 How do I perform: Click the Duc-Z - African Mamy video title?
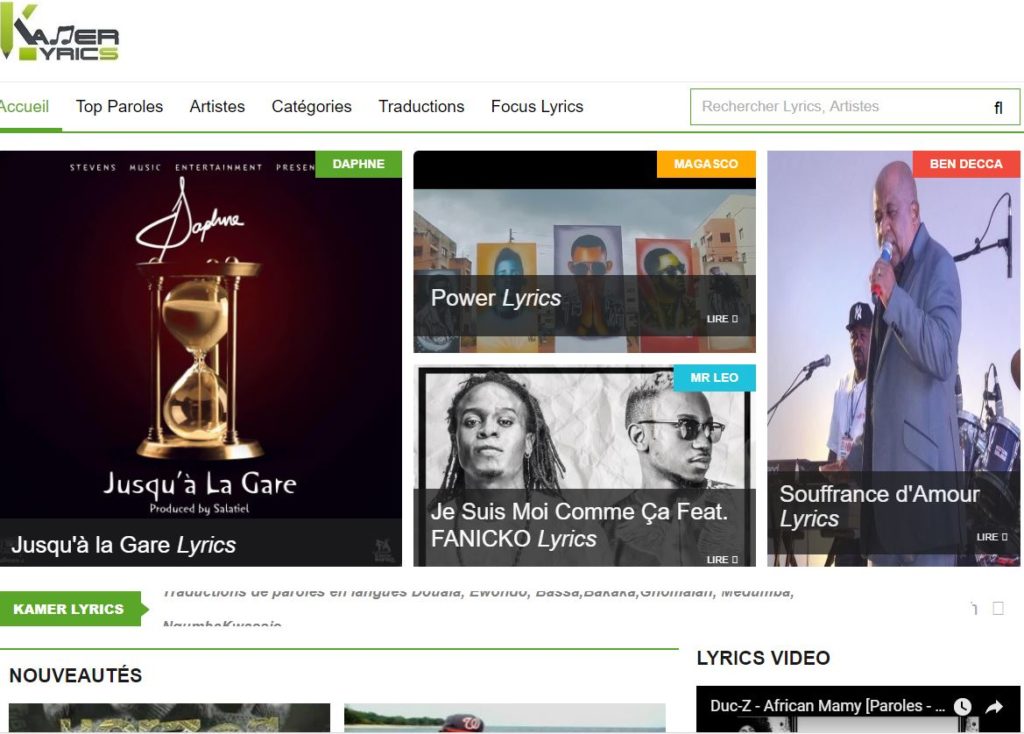coord(827,706)
